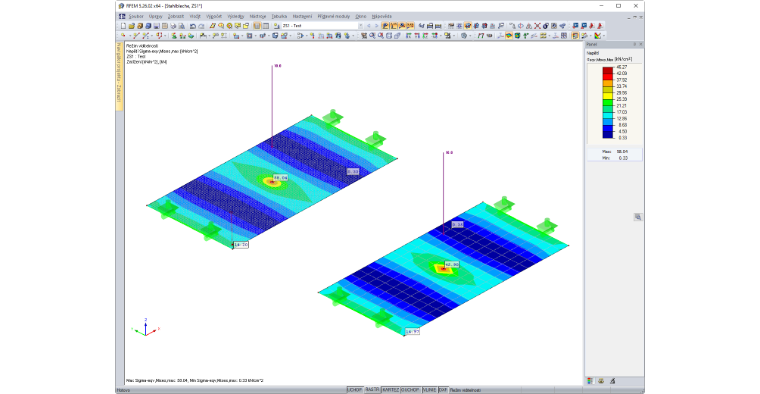
Task: Click the dark blue swatch at the legend bottom
Action: [x=607, y=135]
